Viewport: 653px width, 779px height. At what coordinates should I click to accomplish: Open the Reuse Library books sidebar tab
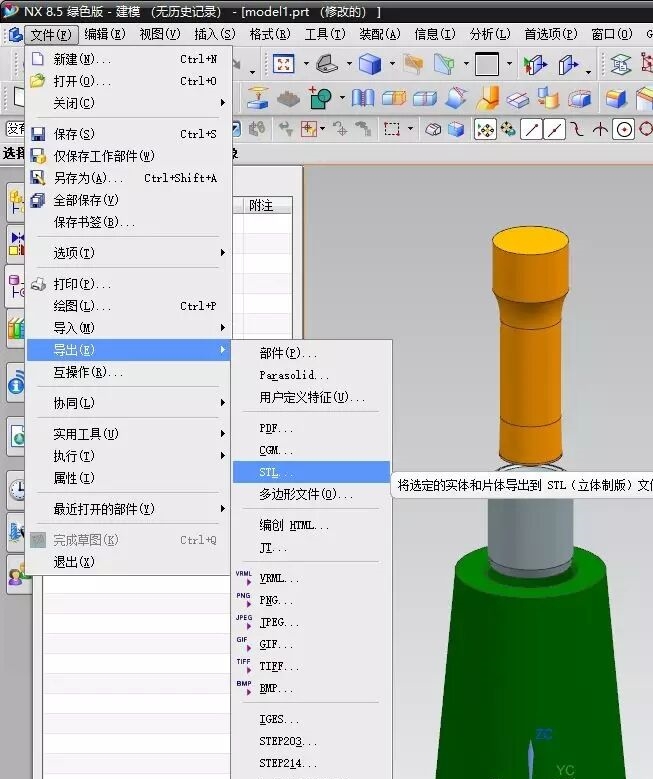15,328
